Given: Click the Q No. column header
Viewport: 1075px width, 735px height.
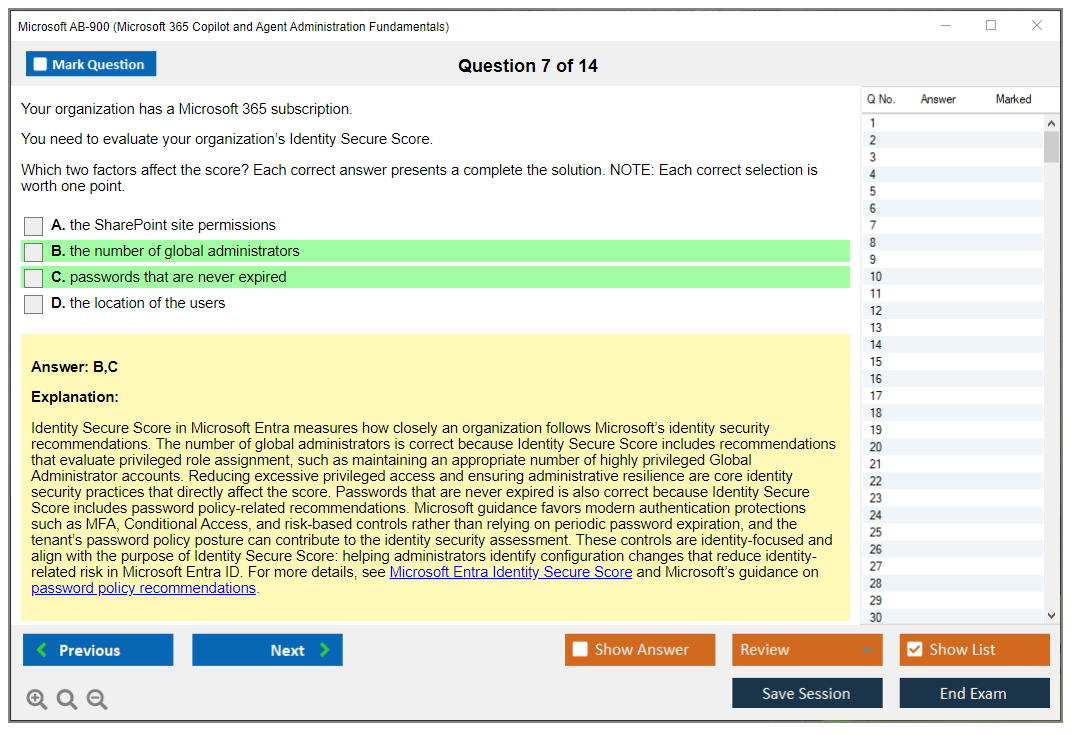Looking at the screenshot, I should pyautogui.click(x=880, y=99).
